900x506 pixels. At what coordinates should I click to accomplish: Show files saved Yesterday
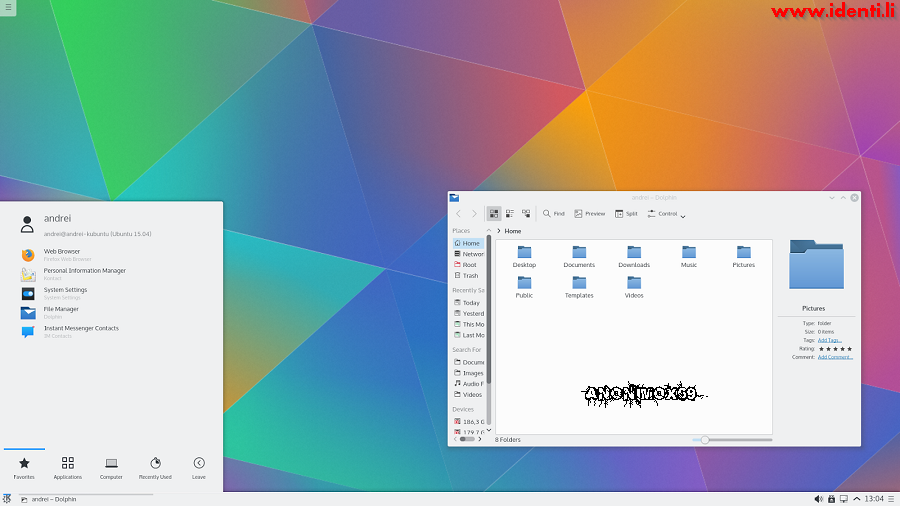(x=468, y=314)
